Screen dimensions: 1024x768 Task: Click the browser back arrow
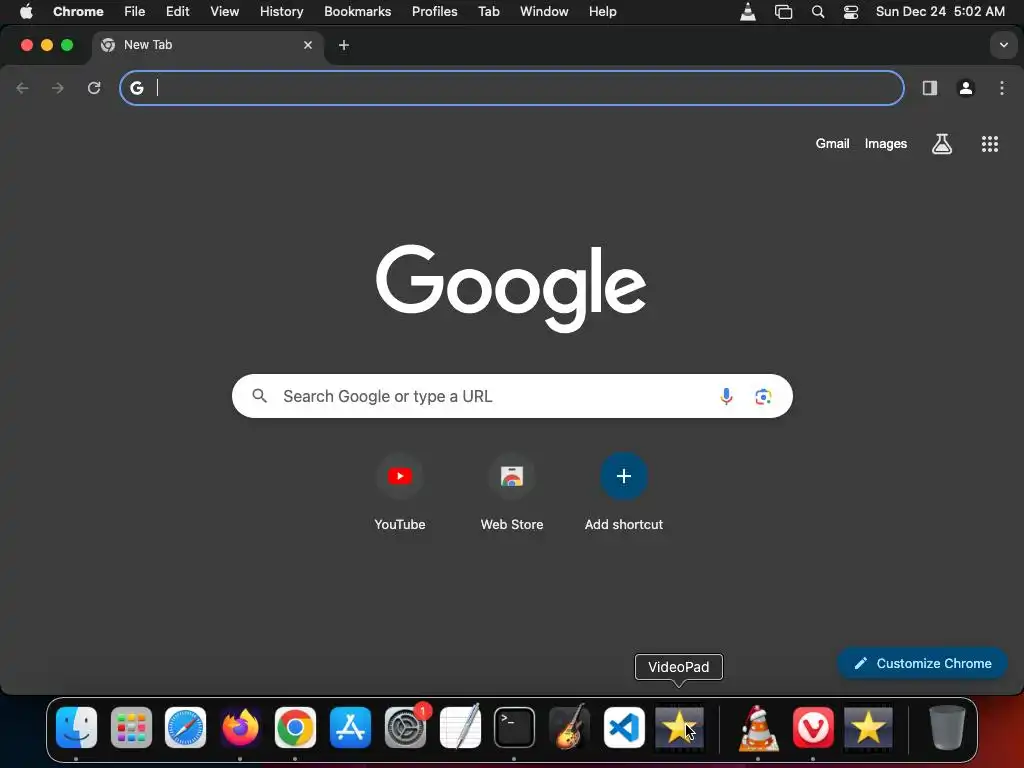(x=22, y=88)
